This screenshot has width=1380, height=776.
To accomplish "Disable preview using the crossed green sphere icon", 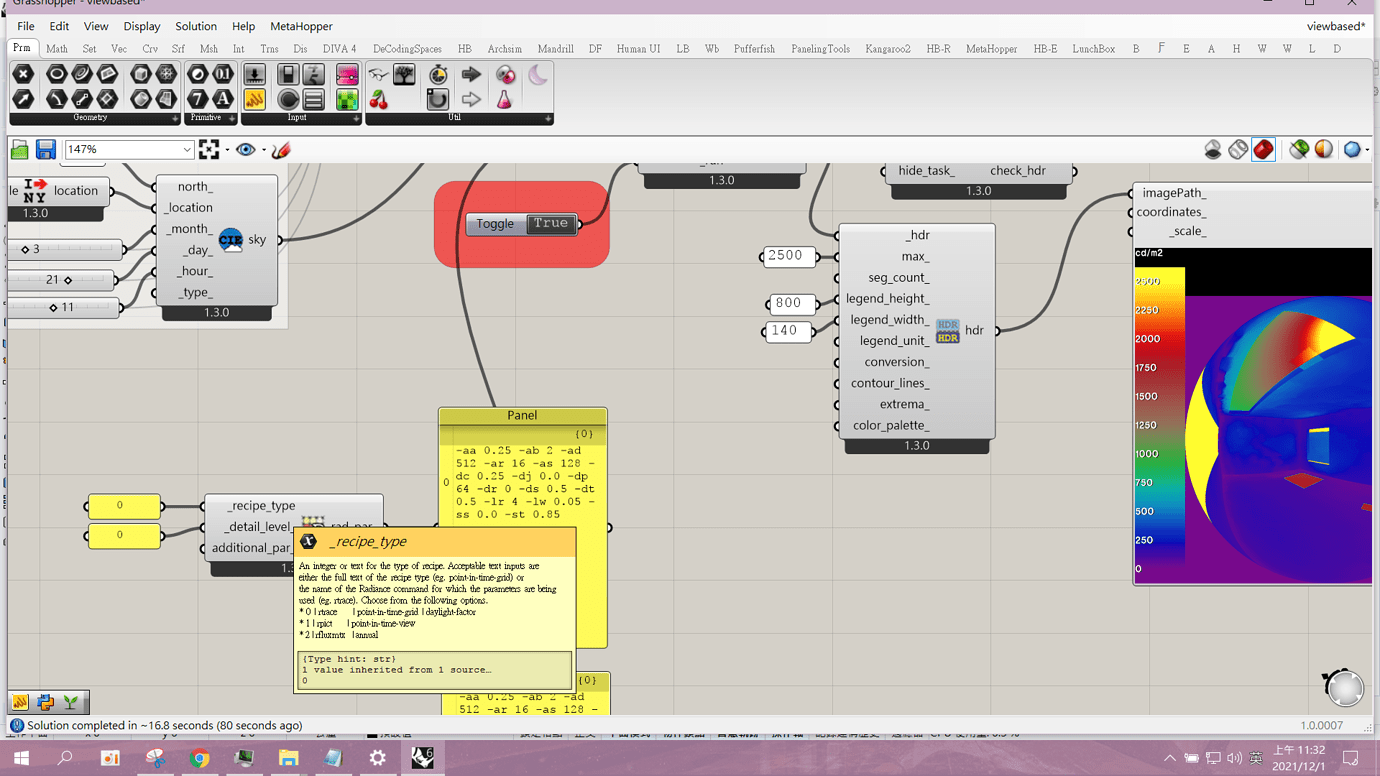I will coord(1299,149).
